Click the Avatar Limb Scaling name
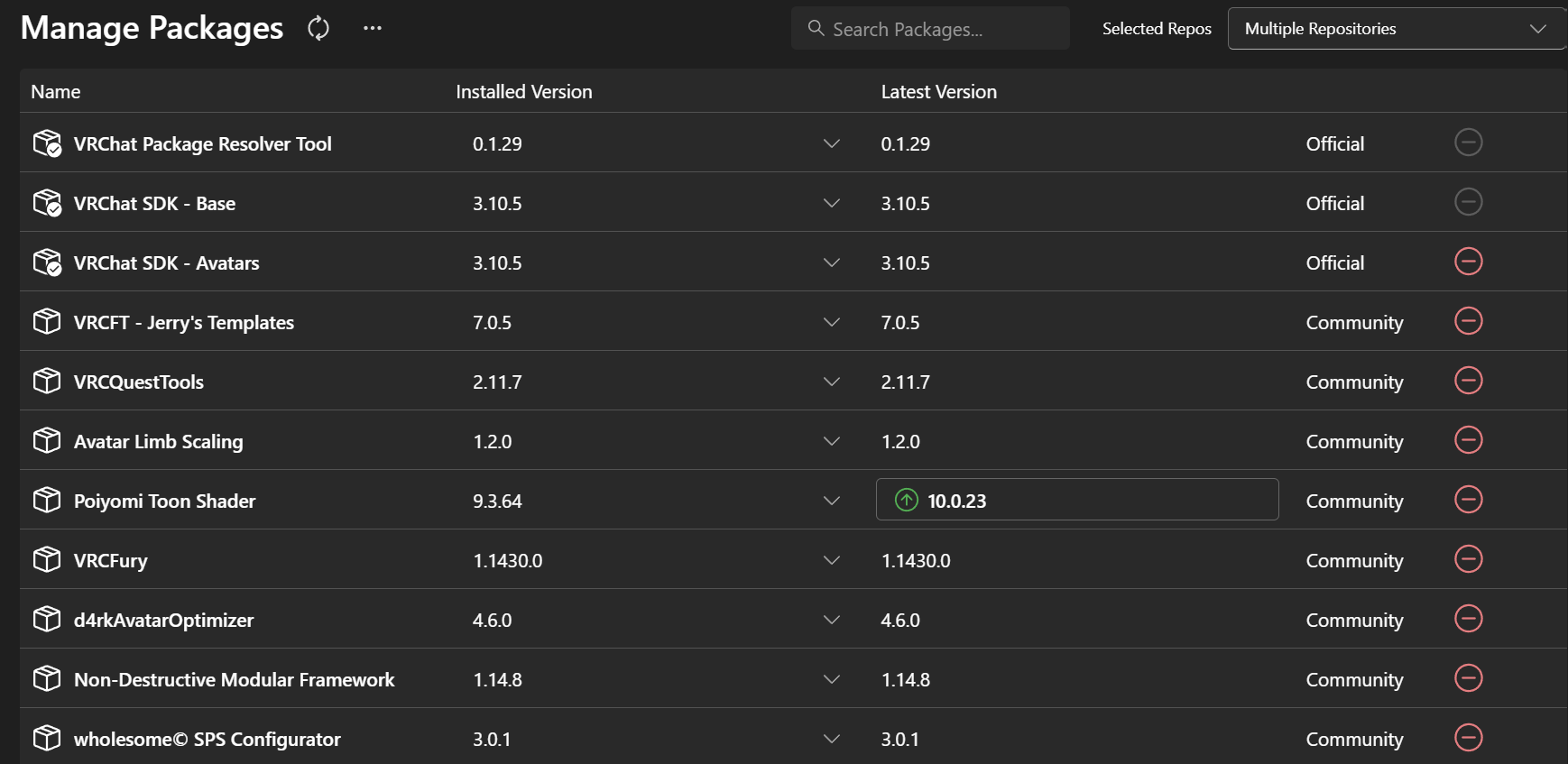The image size is (1568, 764). point(159,442)
